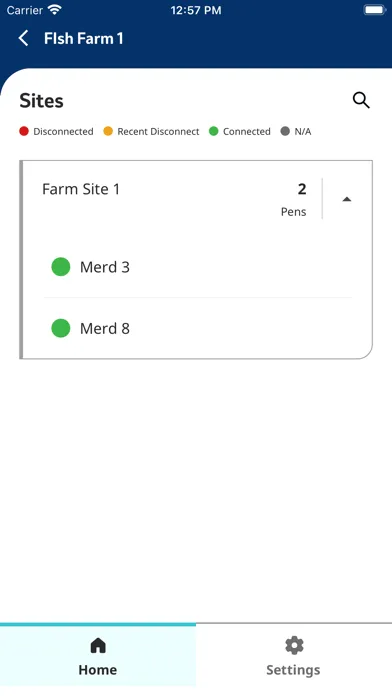Image resolution: width=392 pixels, height=696 pixels.
Task: Tap the Home house icon
Action: tap(98, 645)
